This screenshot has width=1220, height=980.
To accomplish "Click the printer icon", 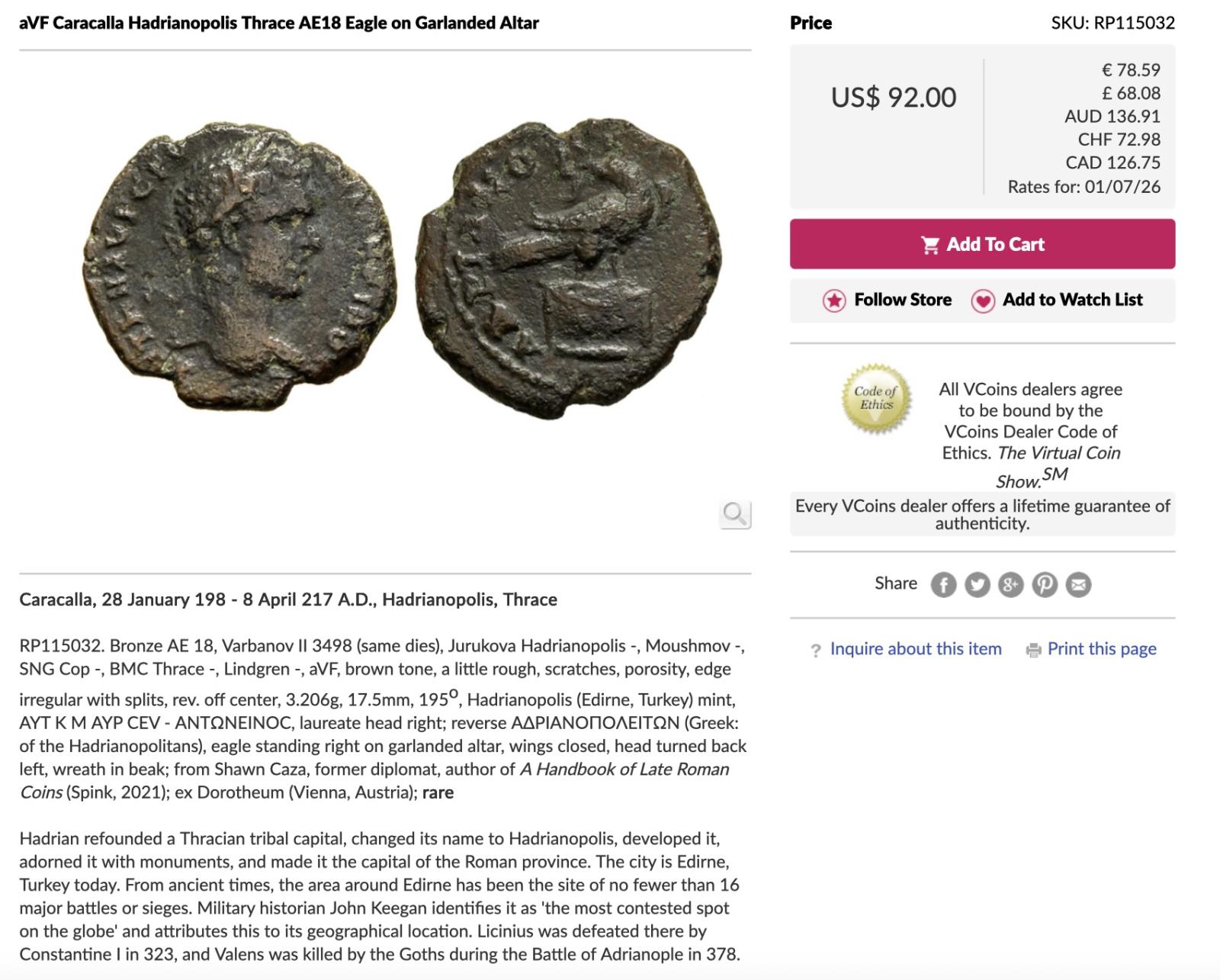I will [x=1033, y=650].
